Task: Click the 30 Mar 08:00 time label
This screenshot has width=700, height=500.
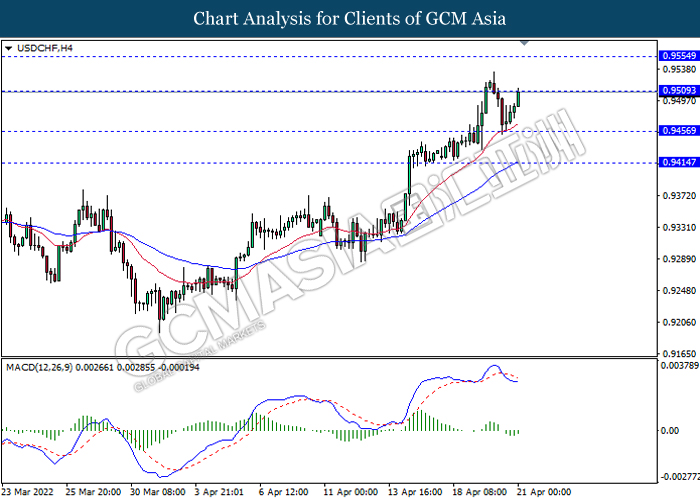Action: [x=158, y=492]
